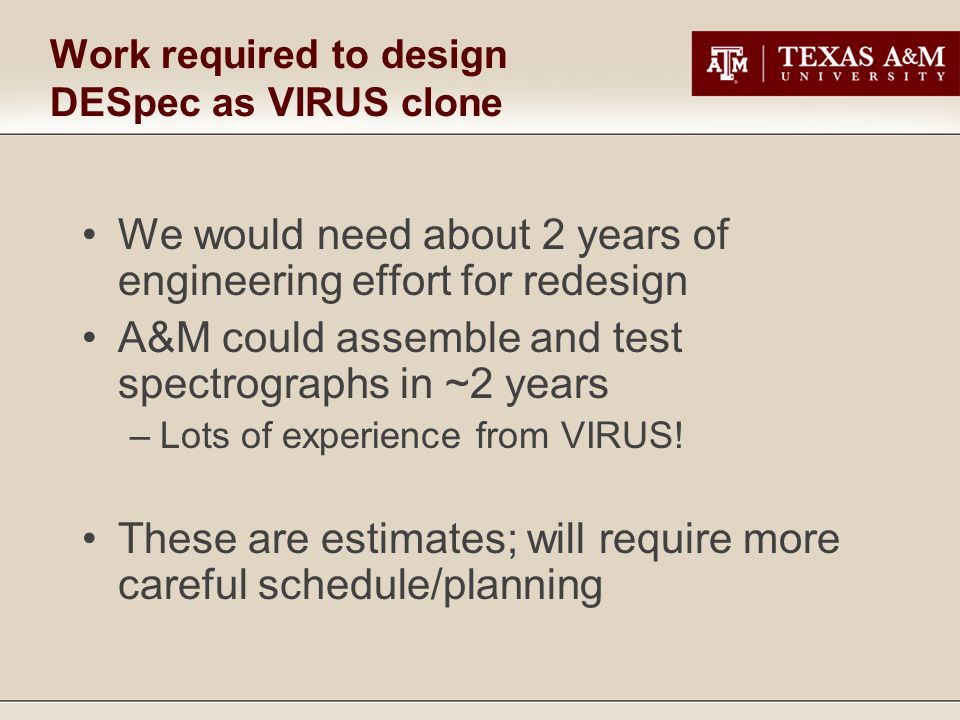Click the word 'UNIVERSITY' in the logo
The height and width of the screenshot is (720, 960).
(x=863, y=77)
